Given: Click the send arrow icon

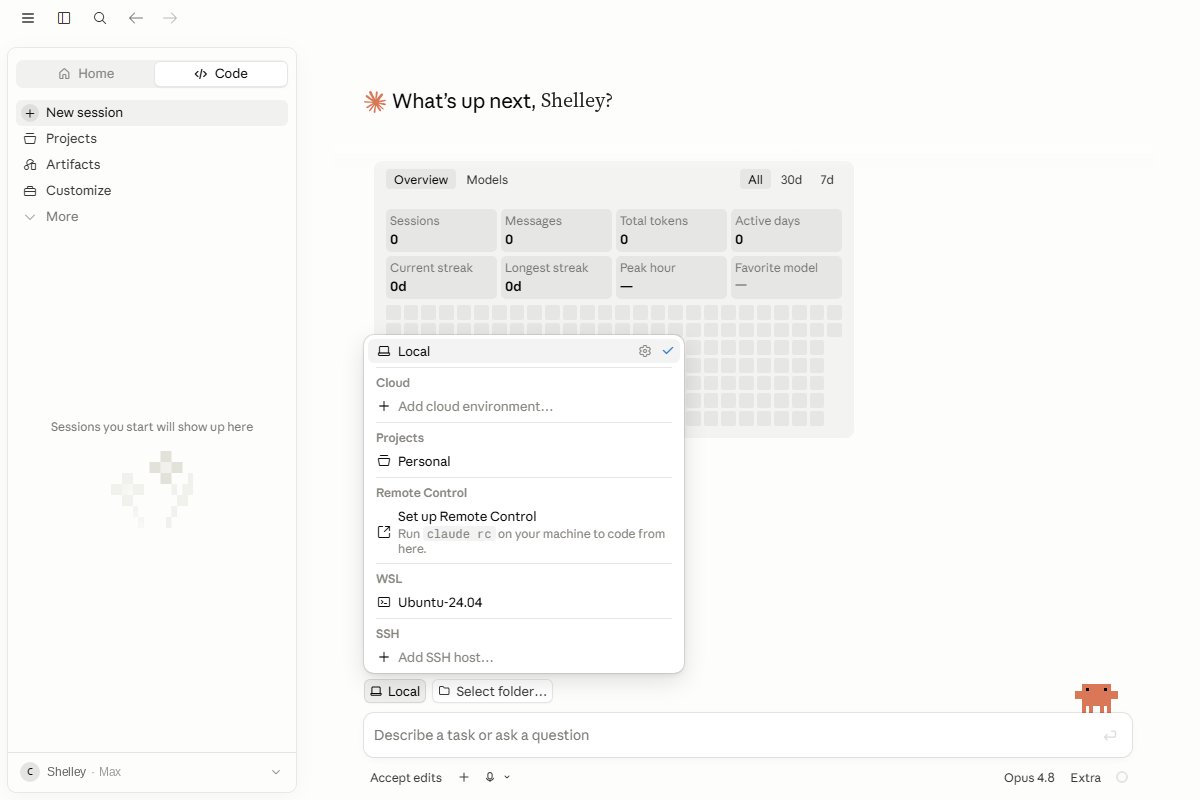Looking at the screenshot, I should tap(1110, 735).
